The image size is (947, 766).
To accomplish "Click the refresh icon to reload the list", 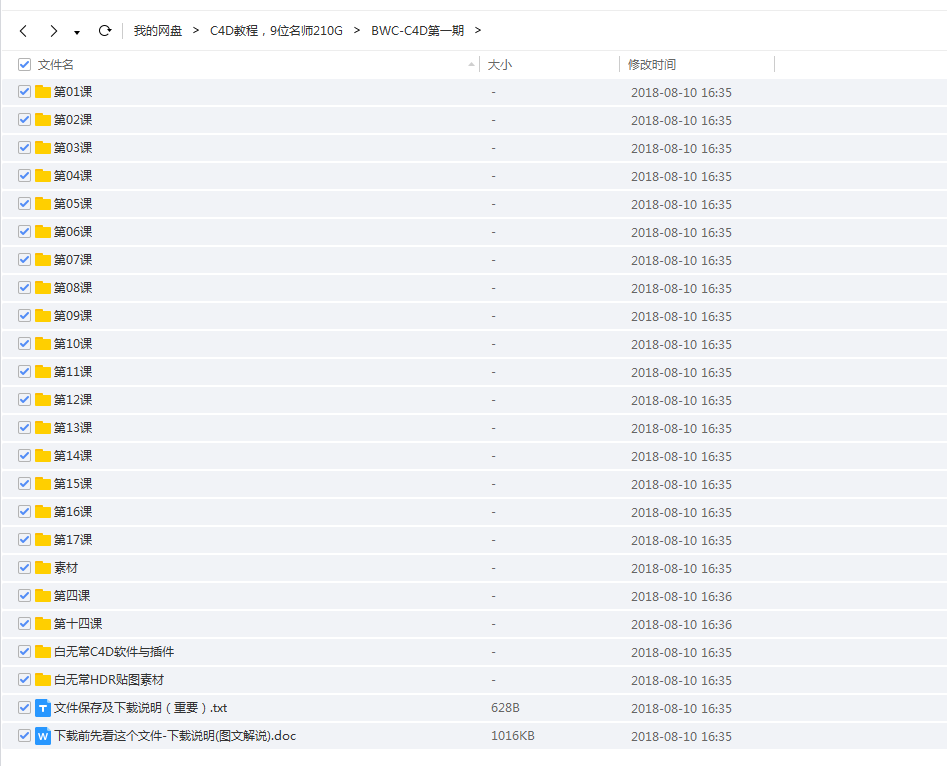I will (x=104, y=31).
